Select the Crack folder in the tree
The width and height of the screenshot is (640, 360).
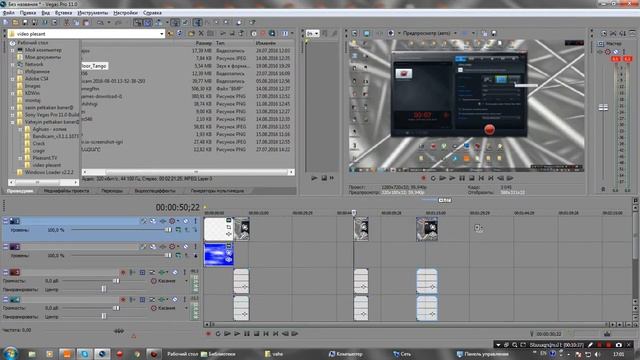(x=39, y=144)
